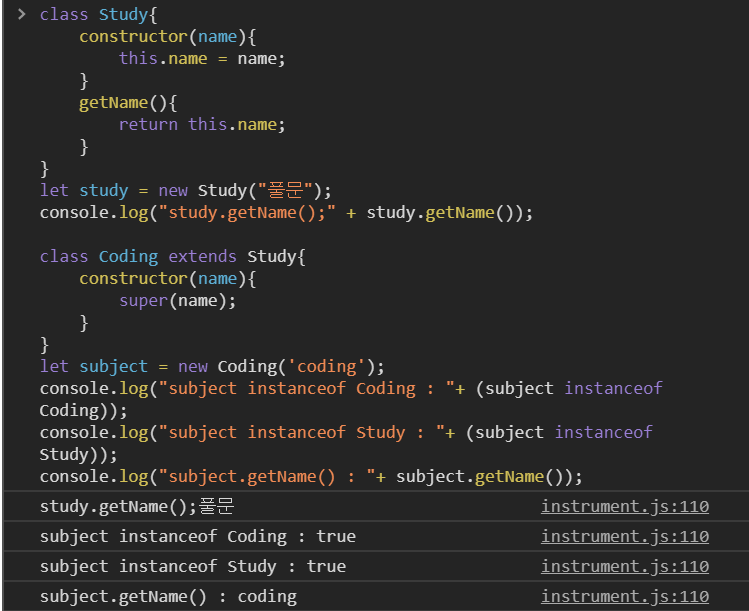Click the console.log("study.getName();" ...) code line

286,213
